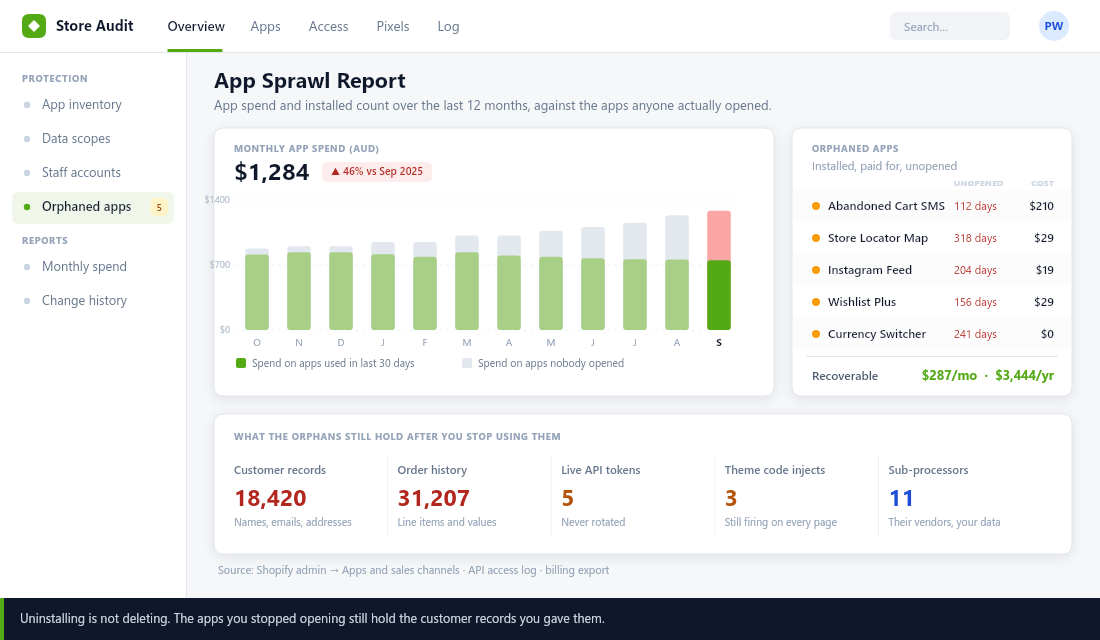This screenshot has height=640, width=1100.
Task: Click the UNOPENED column header
Action: click(978, 183)
